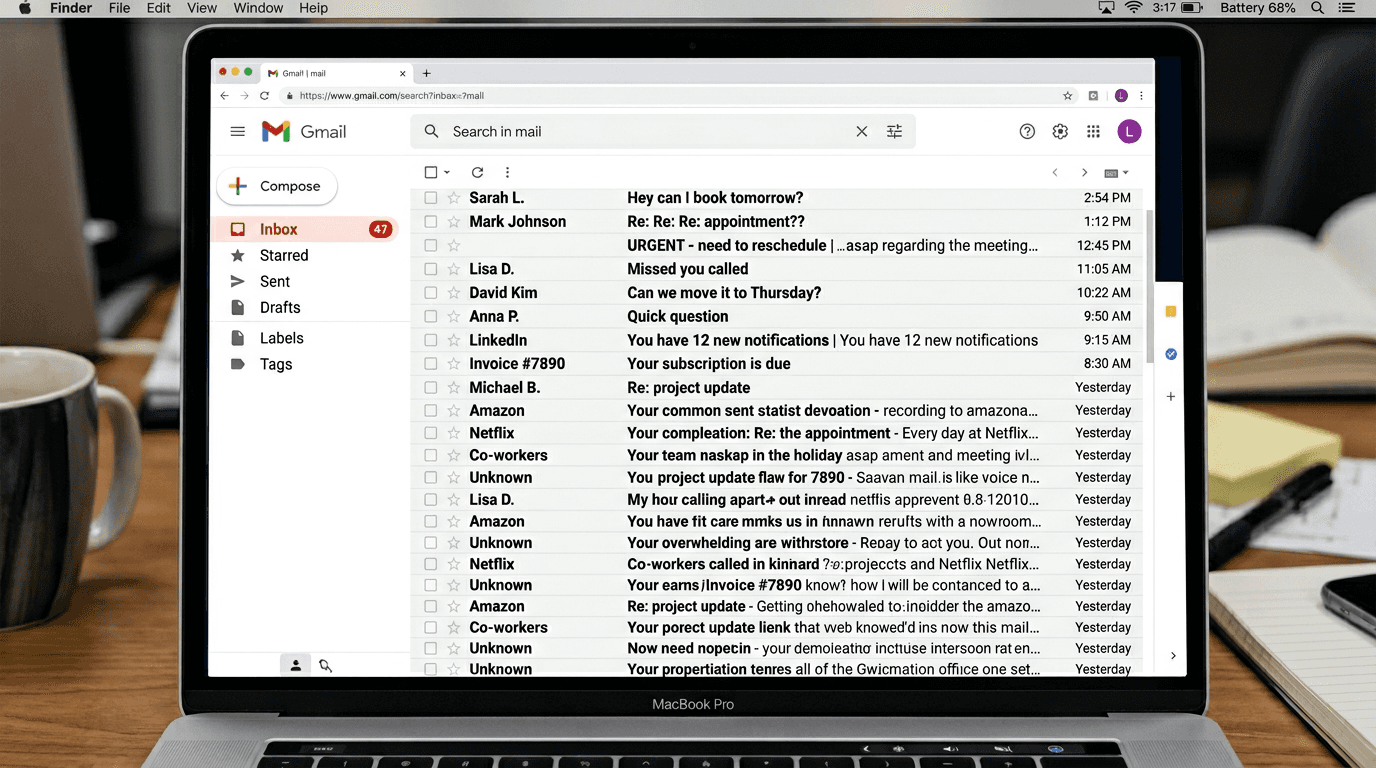Show search options filter sliders icon

tap(894, 131)
